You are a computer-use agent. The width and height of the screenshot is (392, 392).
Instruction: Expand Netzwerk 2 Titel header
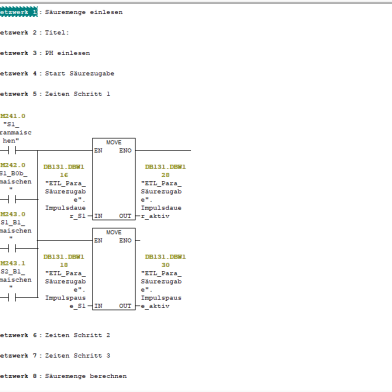point(34,33)
